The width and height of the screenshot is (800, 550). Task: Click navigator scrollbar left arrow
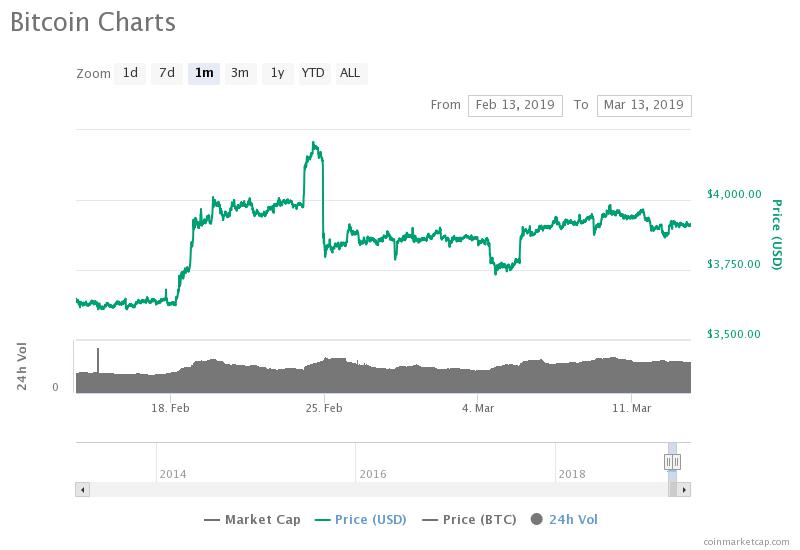82,490
